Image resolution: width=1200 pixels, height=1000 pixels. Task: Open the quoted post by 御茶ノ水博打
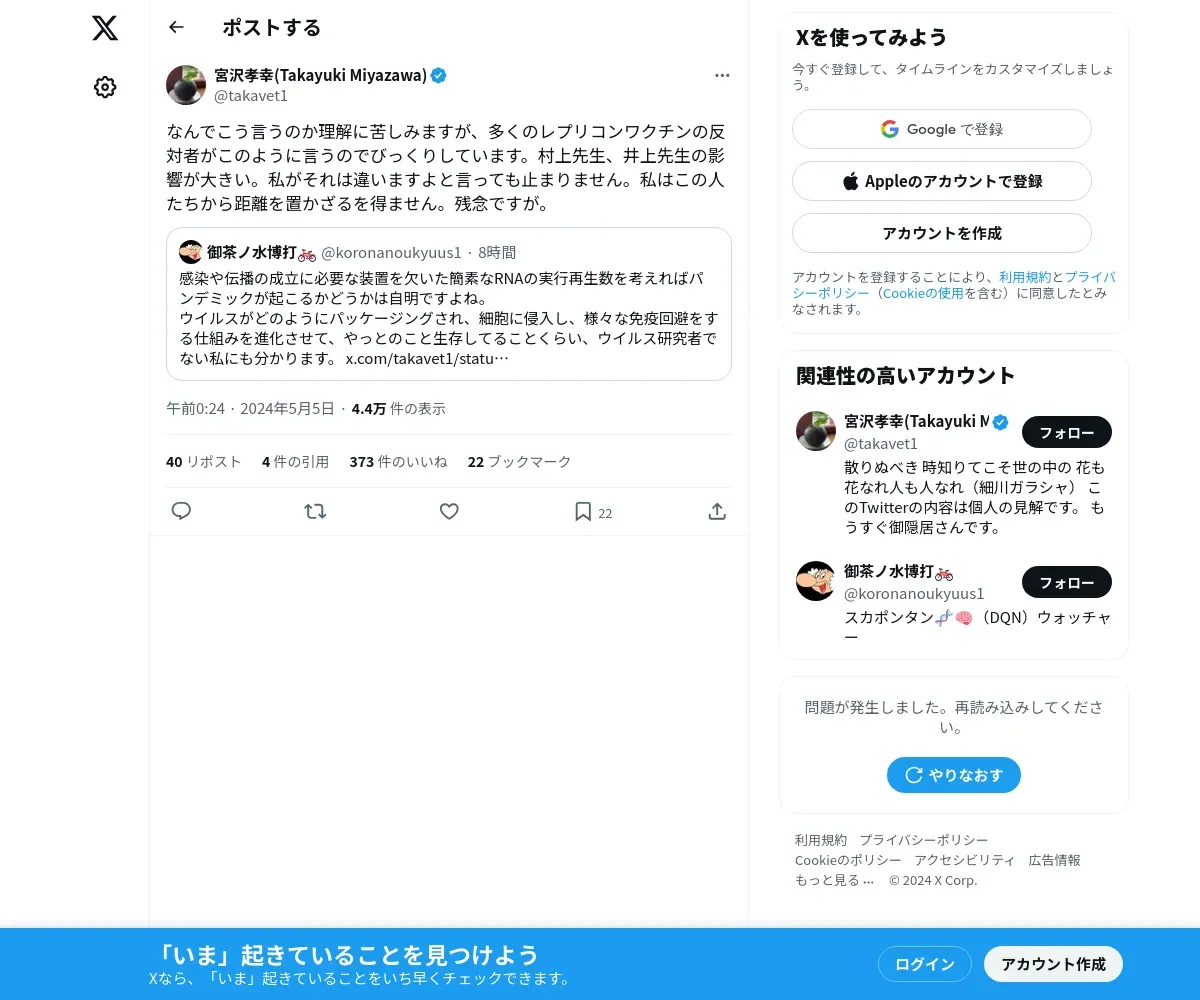click(449, 304)
